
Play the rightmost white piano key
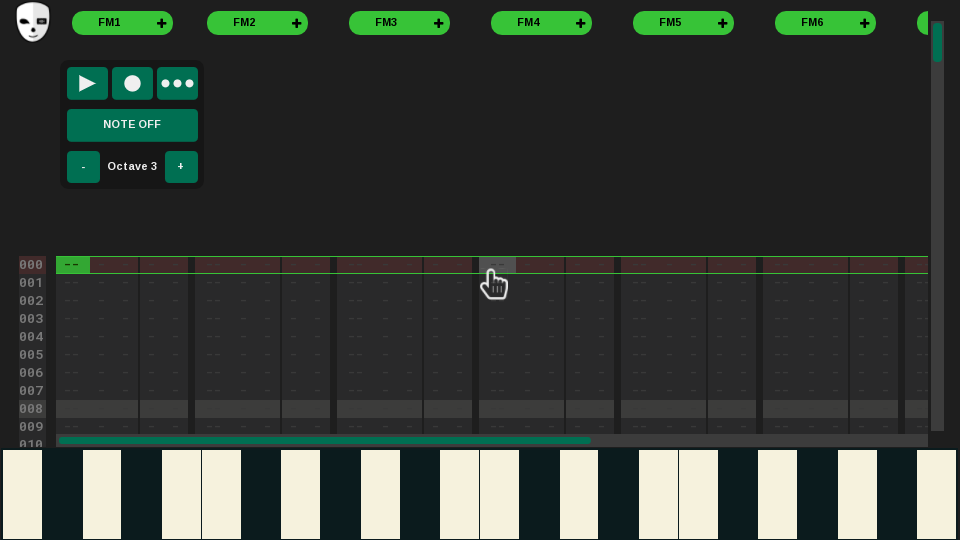(x=936, y=495)
